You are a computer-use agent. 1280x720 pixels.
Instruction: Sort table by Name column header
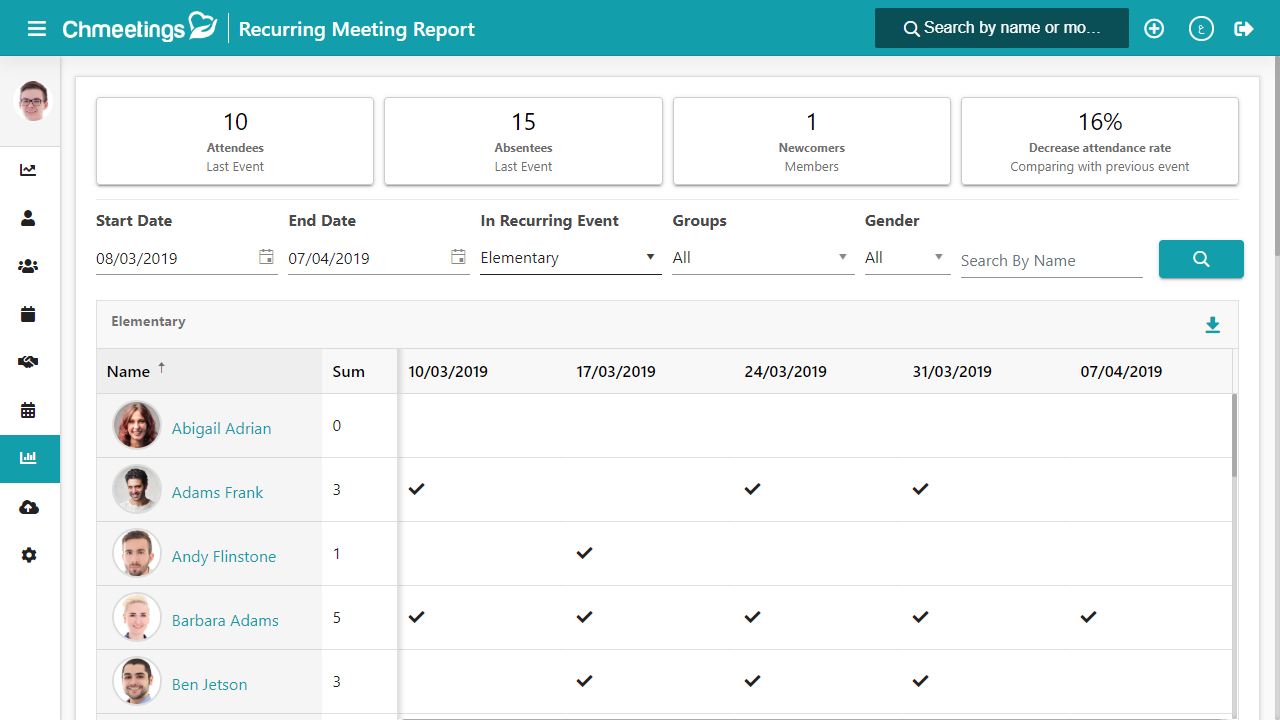point(129,372)
